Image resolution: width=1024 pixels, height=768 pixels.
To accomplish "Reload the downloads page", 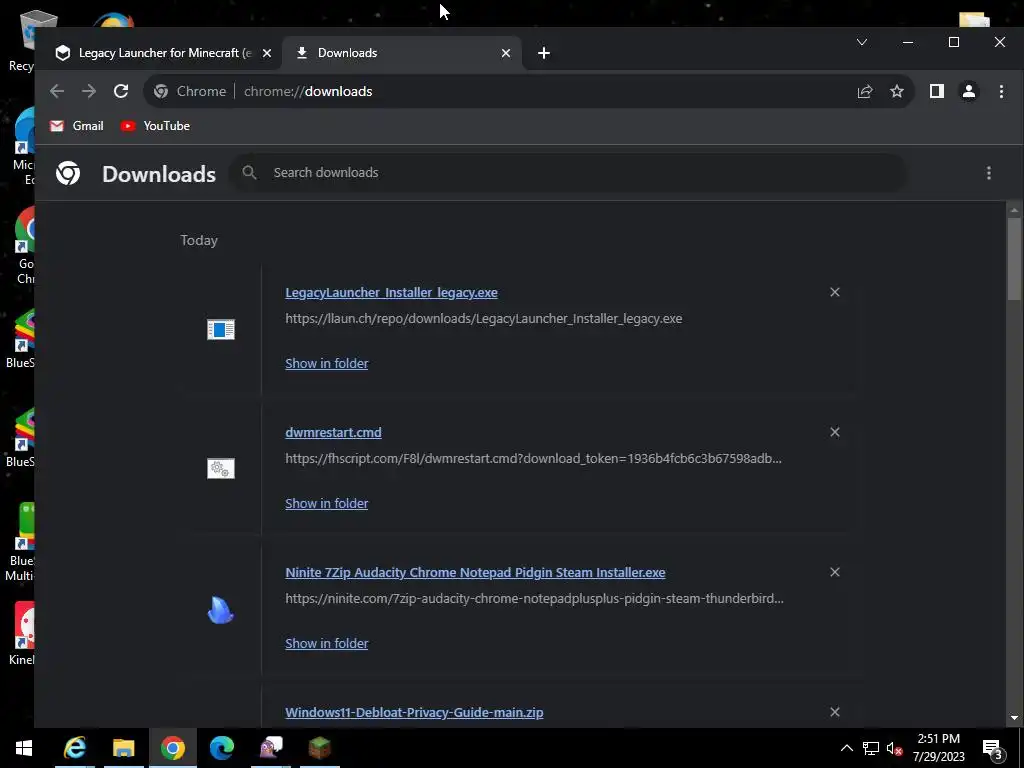I will (121, 91).
